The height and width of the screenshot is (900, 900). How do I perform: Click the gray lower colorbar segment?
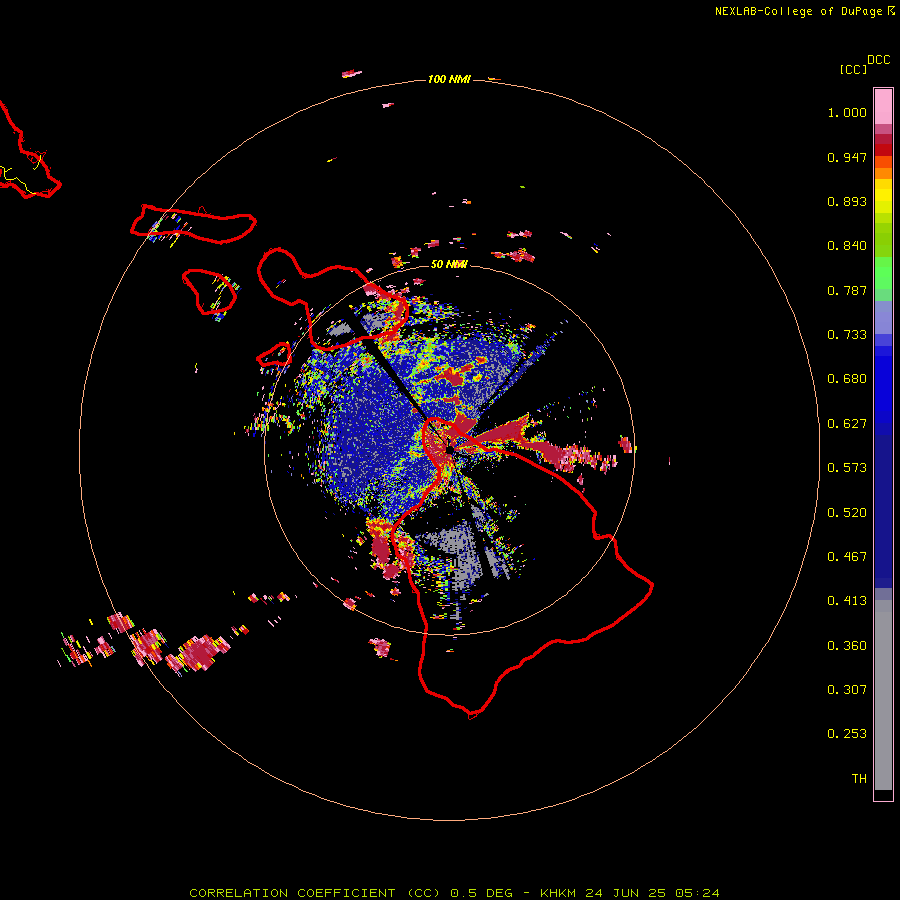point(883,695)
